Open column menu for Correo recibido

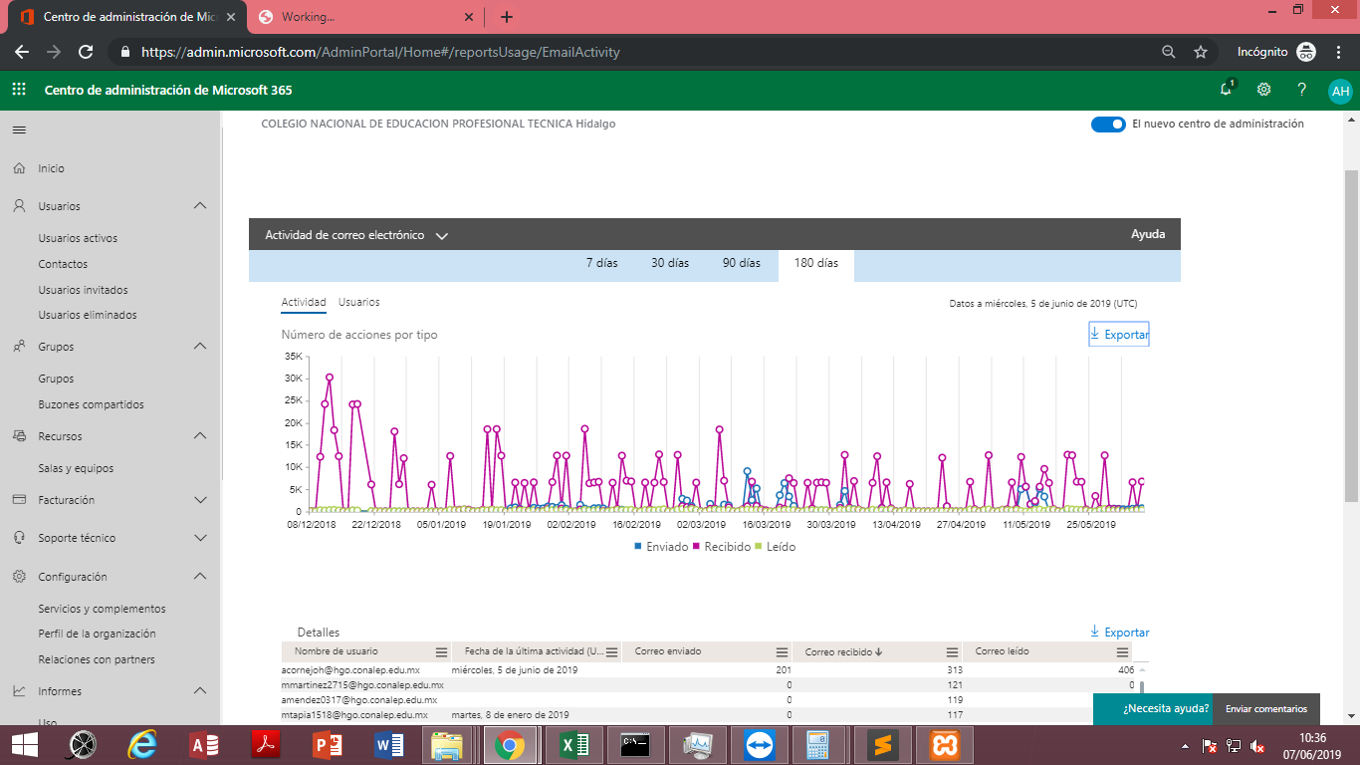tap(952, 652)
